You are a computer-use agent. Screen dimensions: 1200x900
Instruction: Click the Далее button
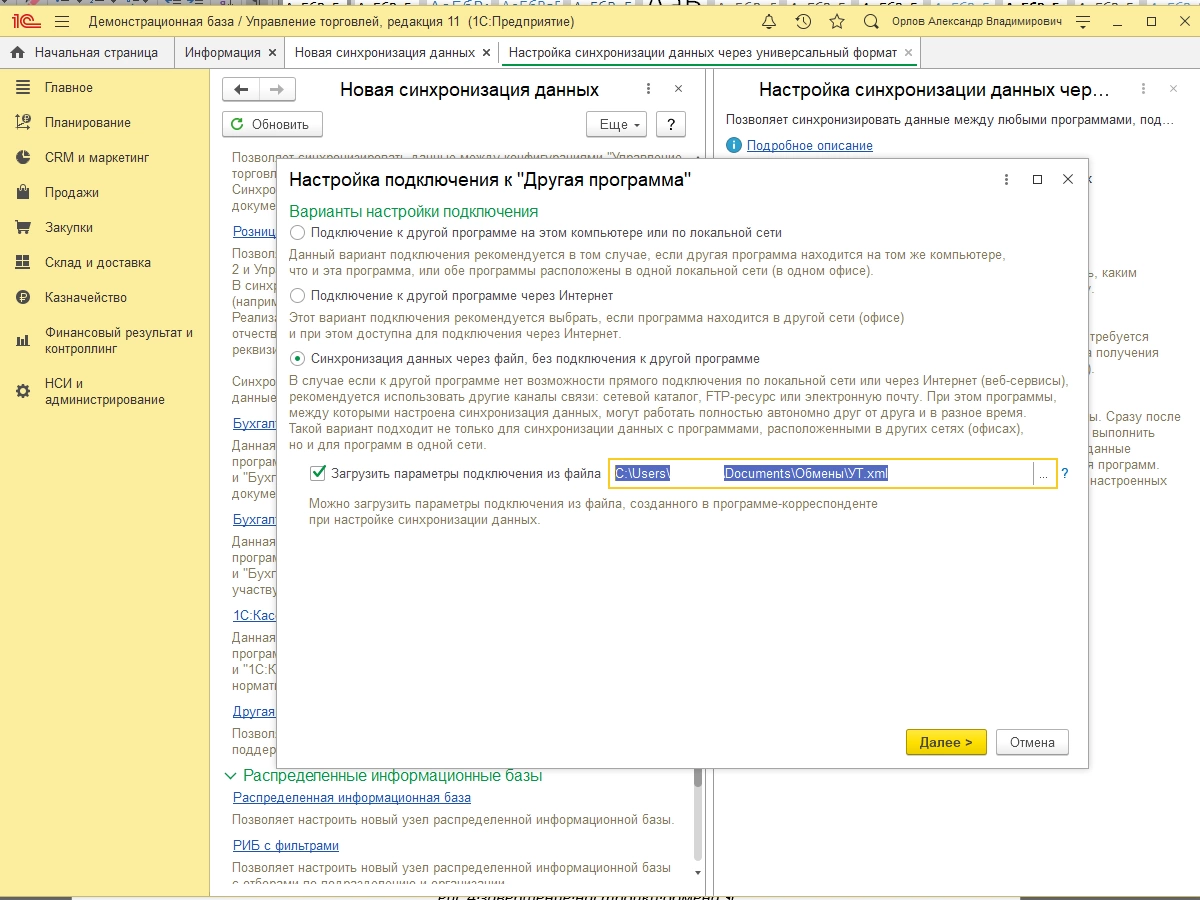pos(945,743)
